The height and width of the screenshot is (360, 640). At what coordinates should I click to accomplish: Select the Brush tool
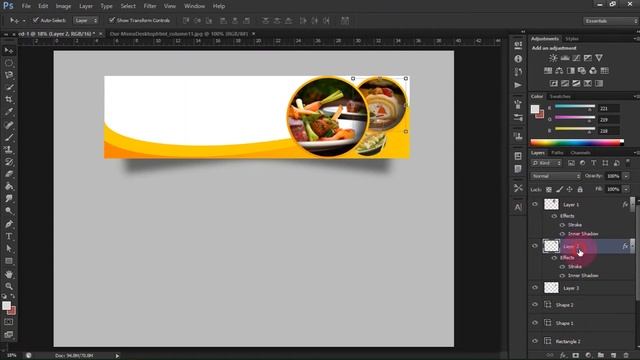pyautogui.click(x=9, y=137)
